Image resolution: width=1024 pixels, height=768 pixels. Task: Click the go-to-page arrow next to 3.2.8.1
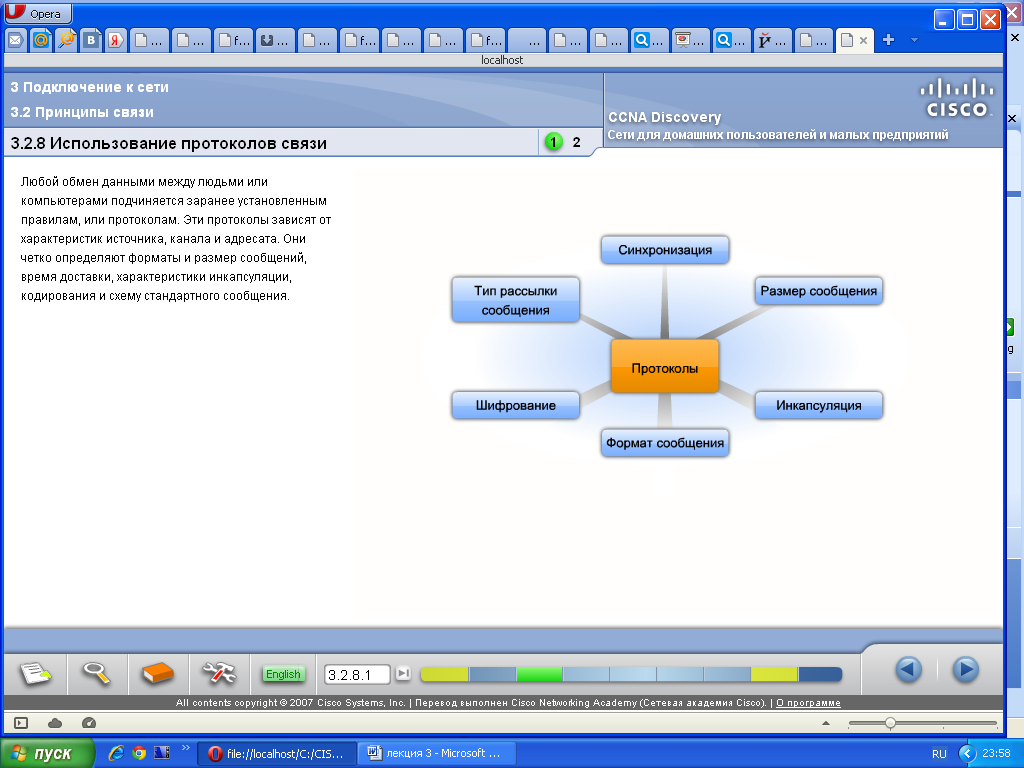point(404,673)
